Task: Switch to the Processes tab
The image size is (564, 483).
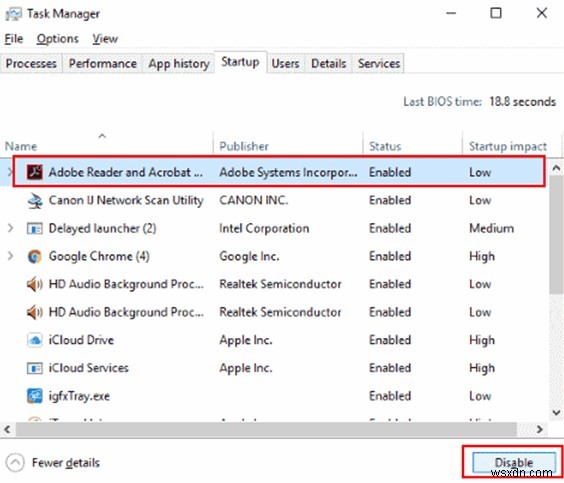Action: coord(31,64)
